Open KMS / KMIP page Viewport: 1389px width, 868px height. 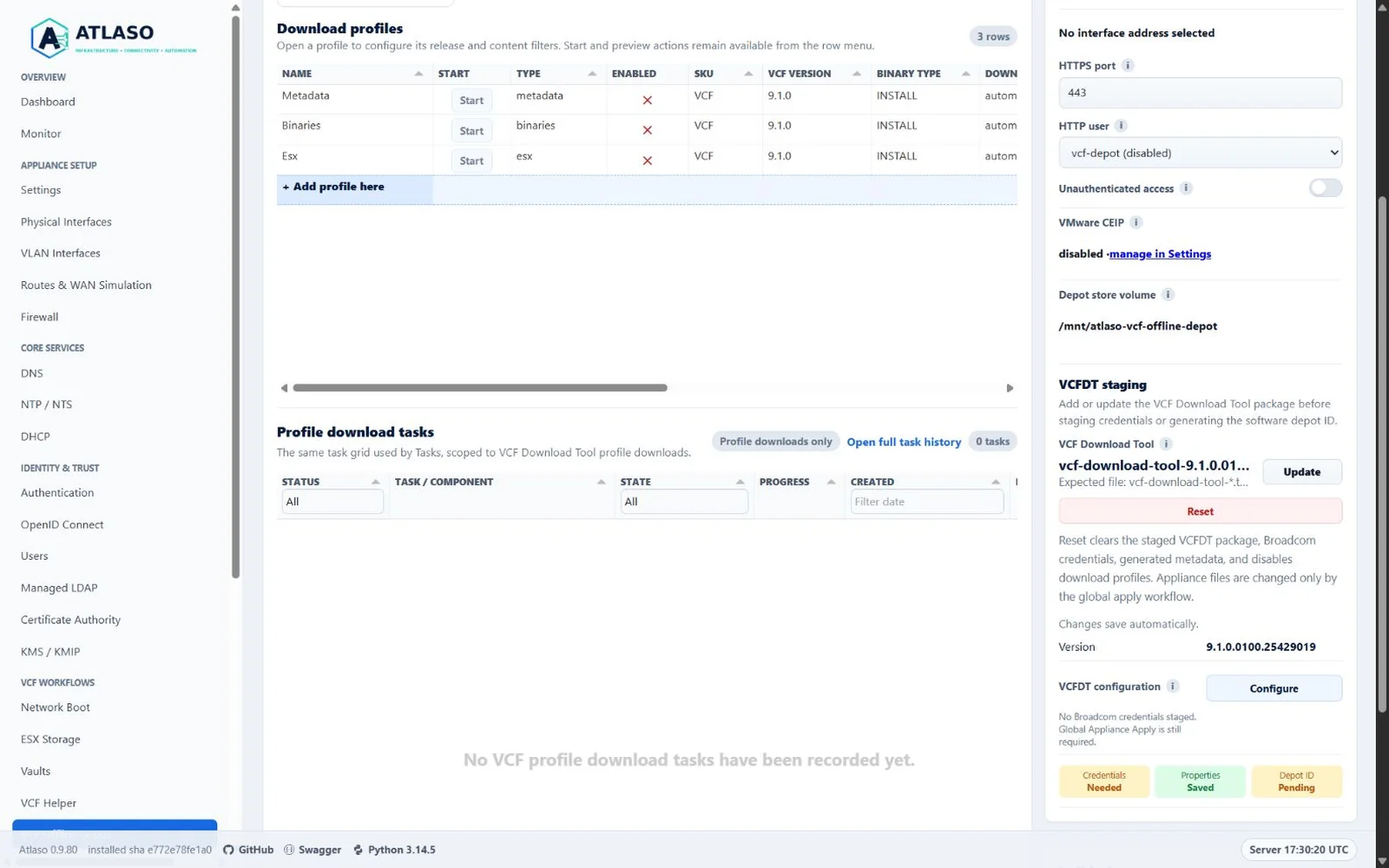(x=50, y=652)
